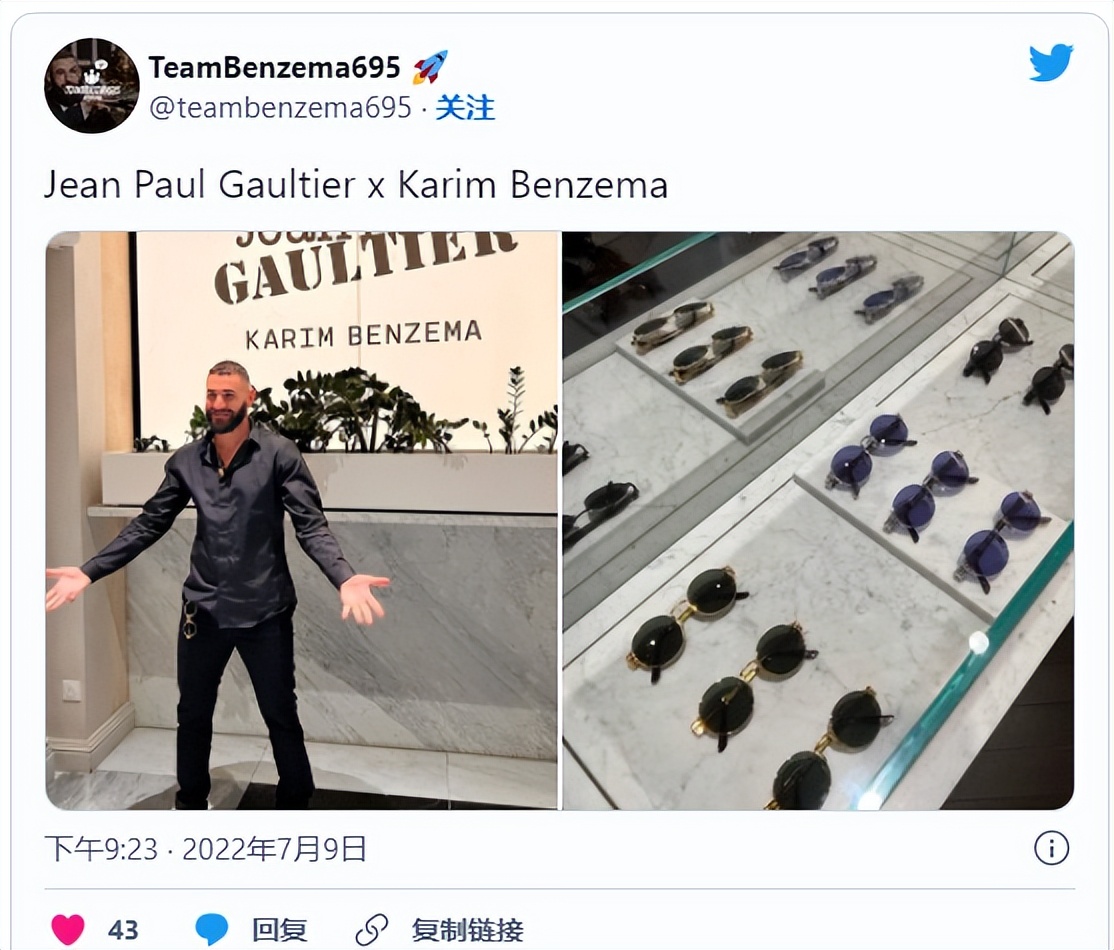
Task: Click the info circle icon
Action: click(1051, 848)
